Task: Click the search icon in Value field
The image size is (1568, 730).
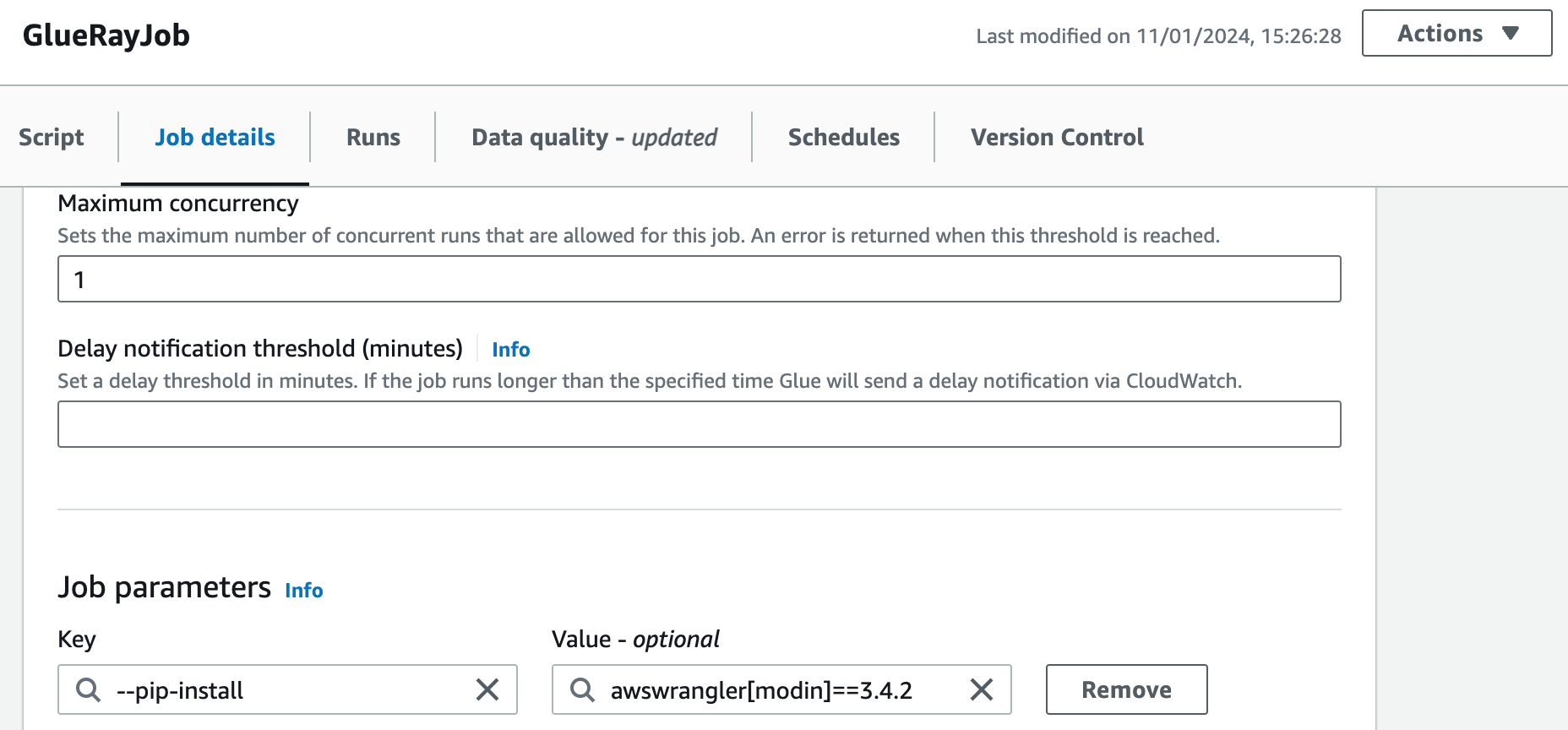Action: coord(582,690)
